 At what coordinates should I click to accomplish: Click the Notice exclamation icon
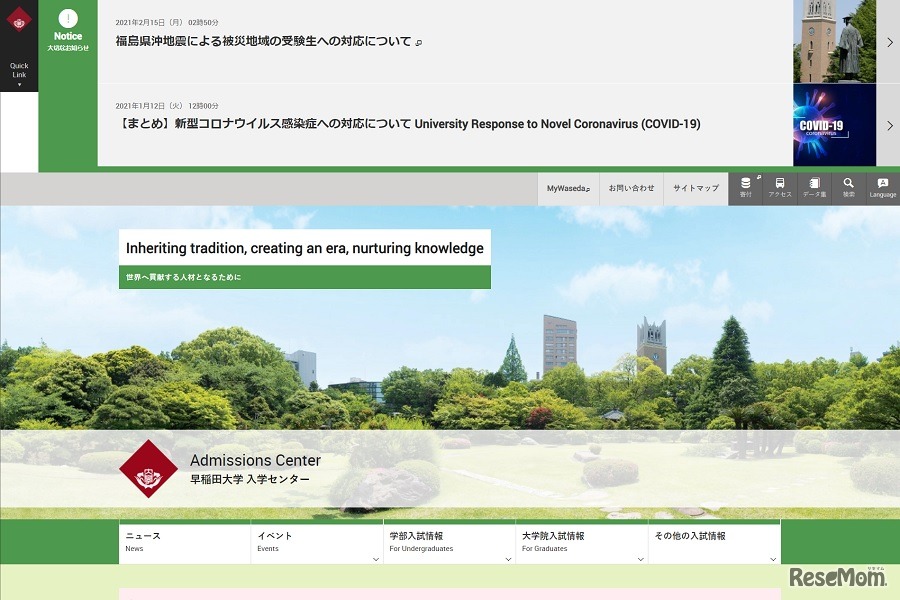pyautogui.click(x=68, y=19)
